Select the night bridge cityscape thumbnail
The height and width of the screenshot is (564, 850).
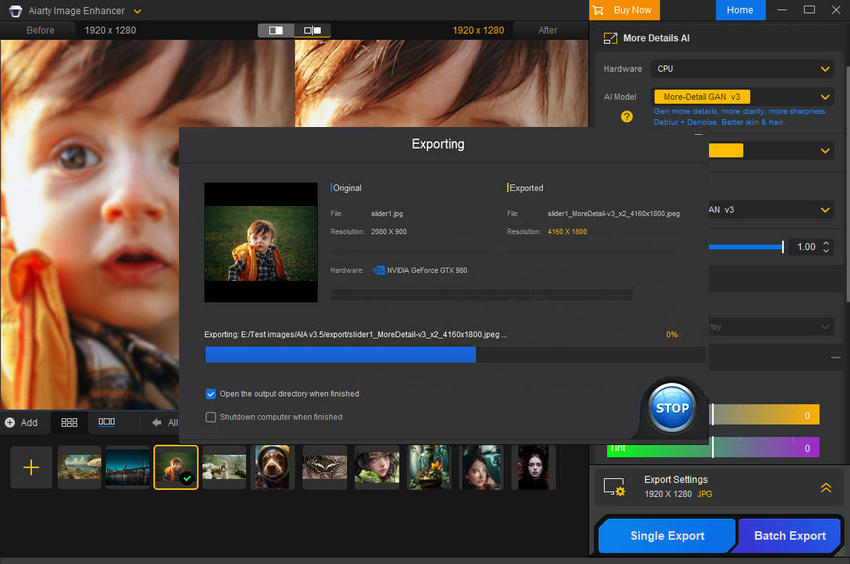click(x=127, y=467)
